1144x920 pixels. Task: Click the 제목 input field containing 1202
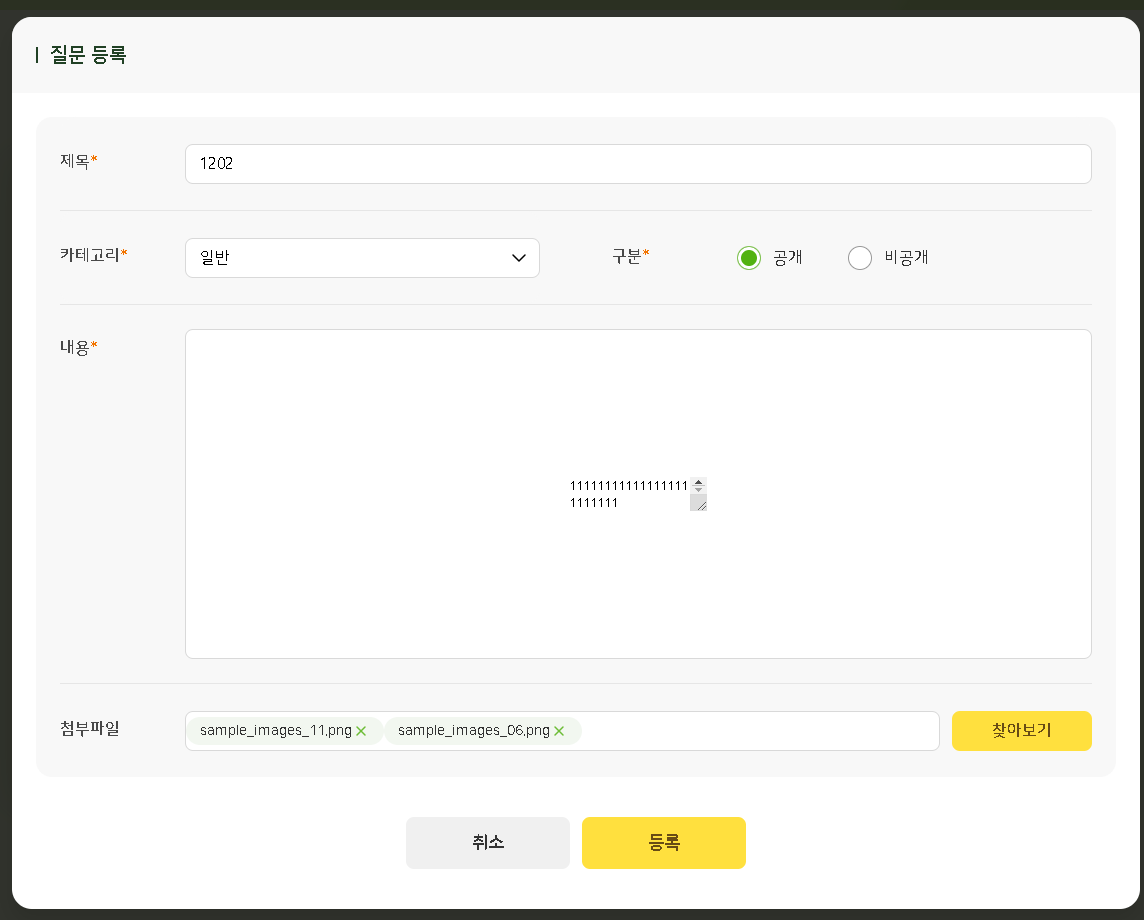tap(637, 164)
